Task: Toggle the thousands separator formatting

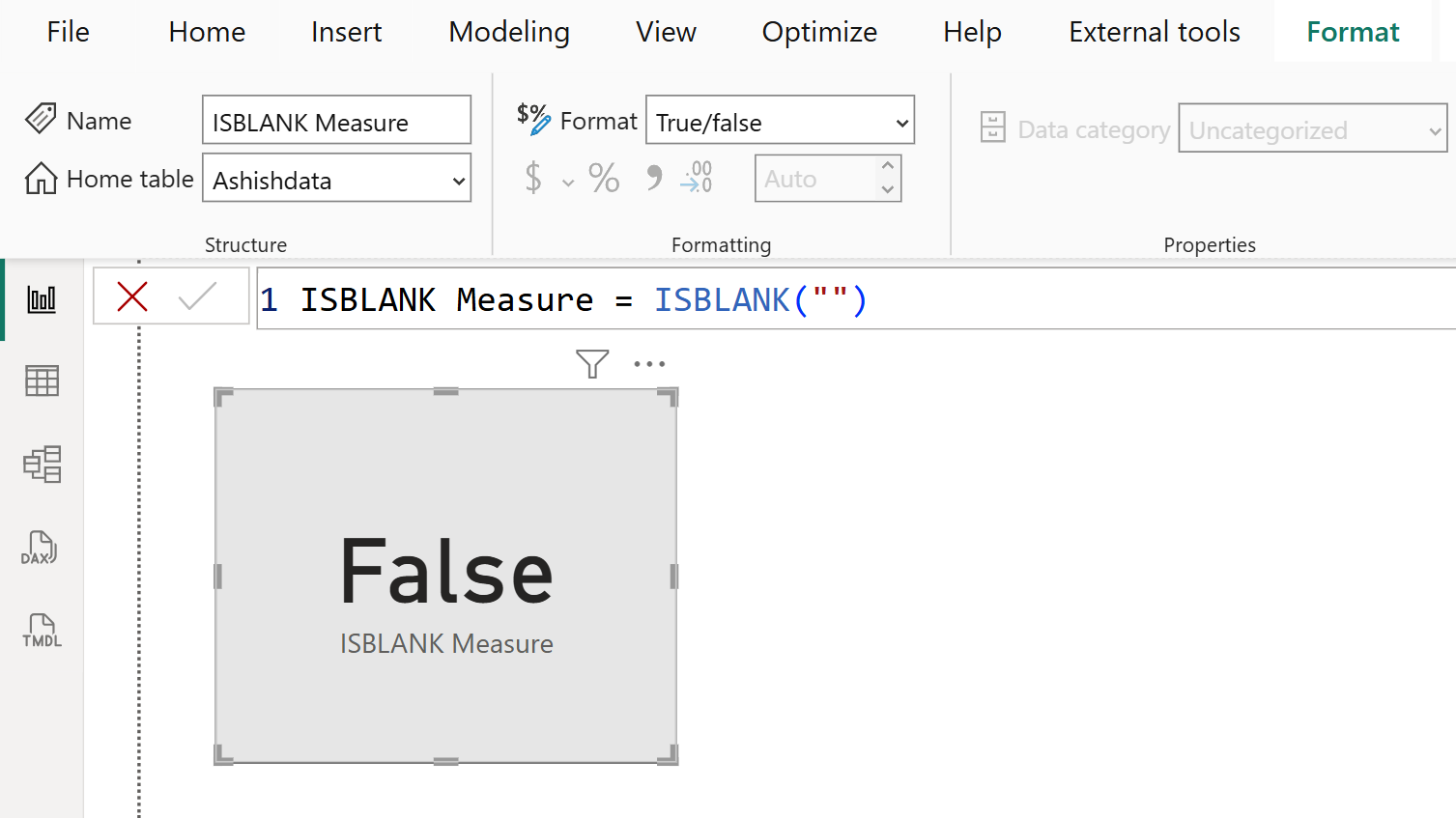Action: point(653,178)
